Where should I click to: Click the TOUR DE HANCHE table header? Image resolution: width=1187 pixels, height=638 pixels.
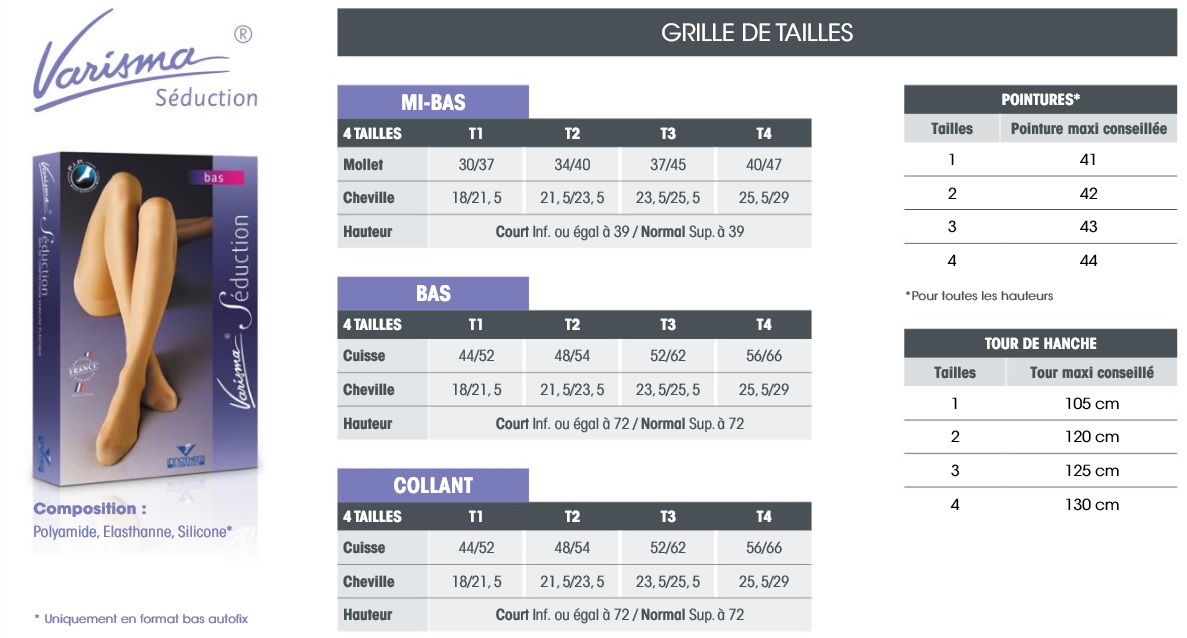[x=1040, y=343]
